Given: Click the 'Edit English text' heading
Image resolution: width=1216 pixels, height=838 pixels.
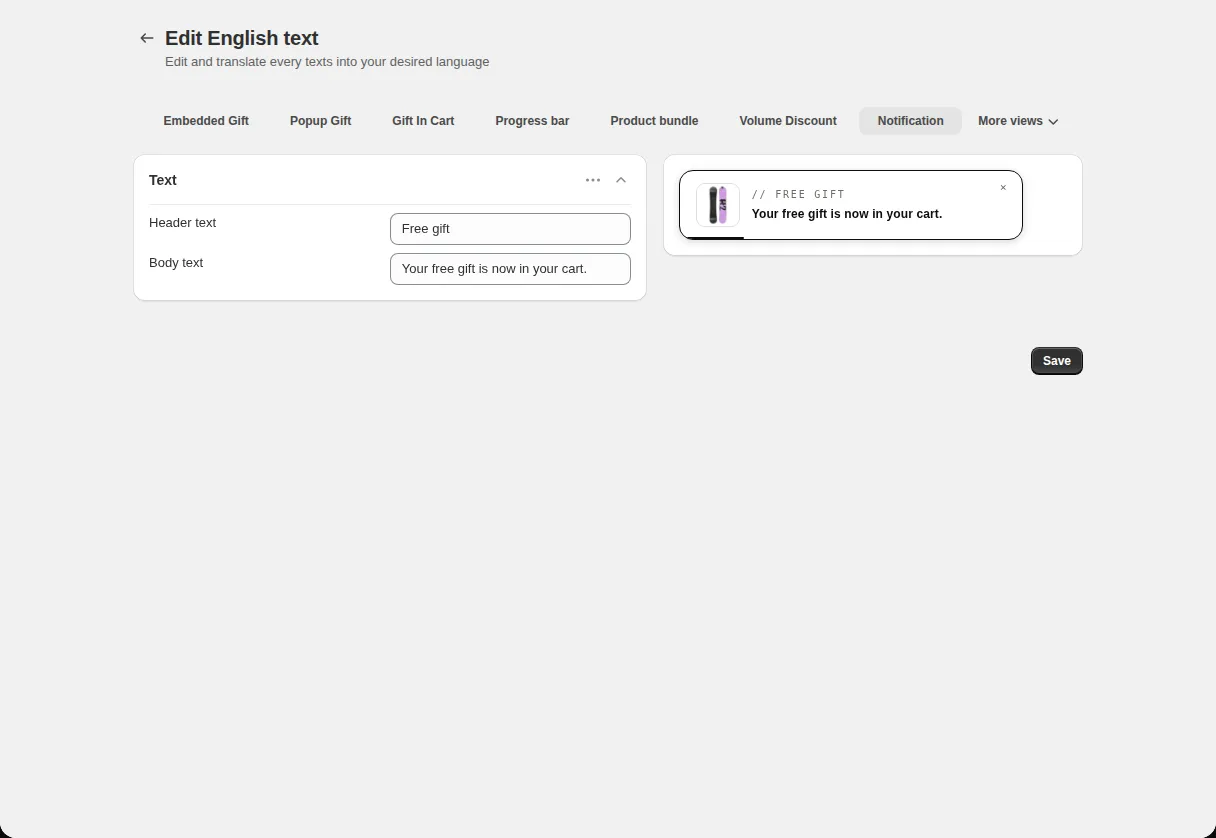Looking at the screenshot, I should (x=242, y=38).
